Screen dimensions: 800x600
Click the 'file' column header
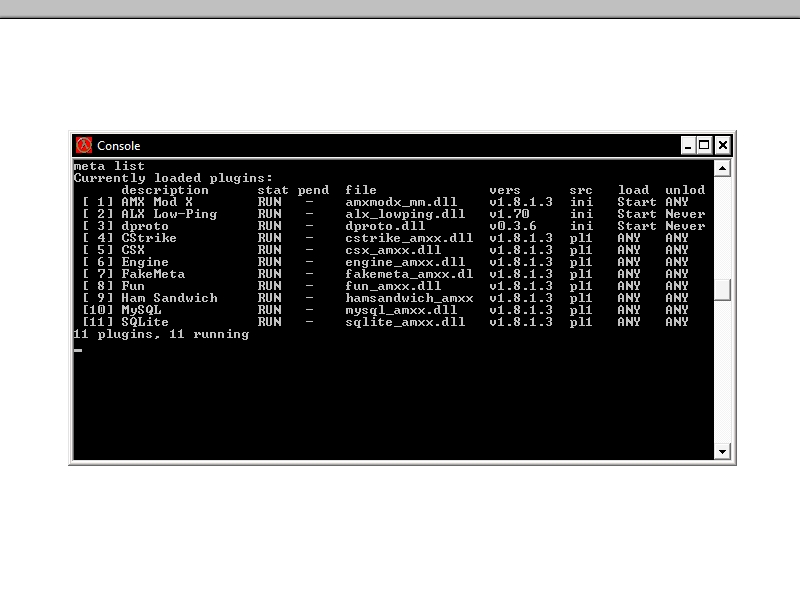point(361,190)
